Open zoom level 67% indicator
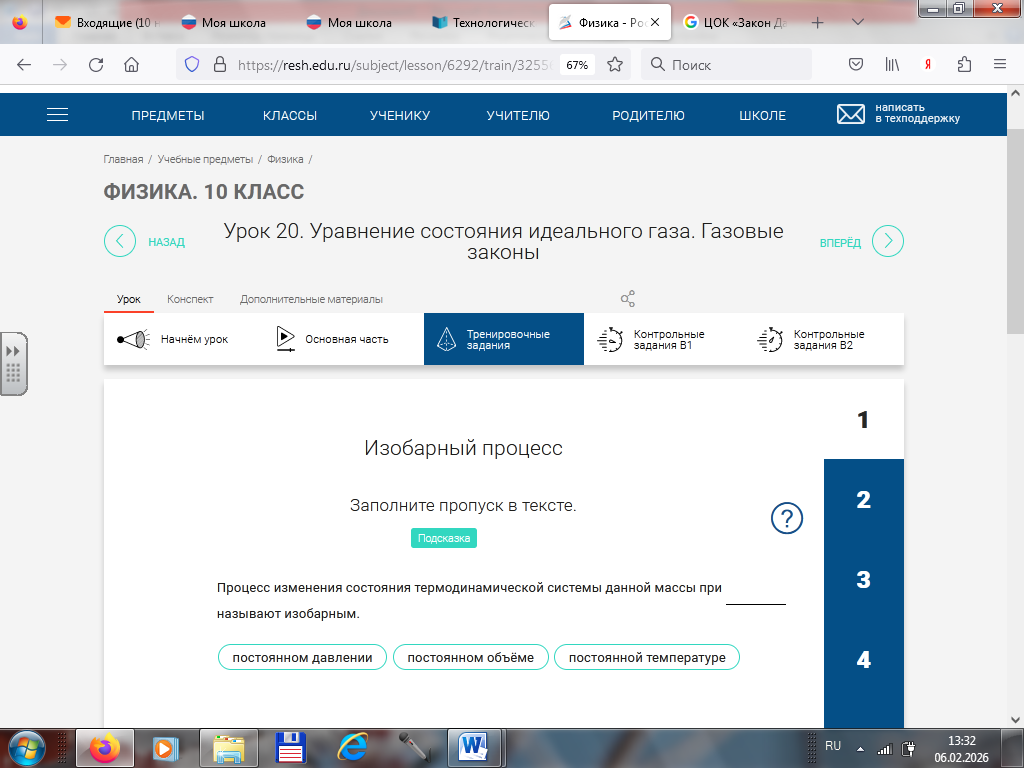The height and width of the screenshot is (768, 1024). coord(577,65)
